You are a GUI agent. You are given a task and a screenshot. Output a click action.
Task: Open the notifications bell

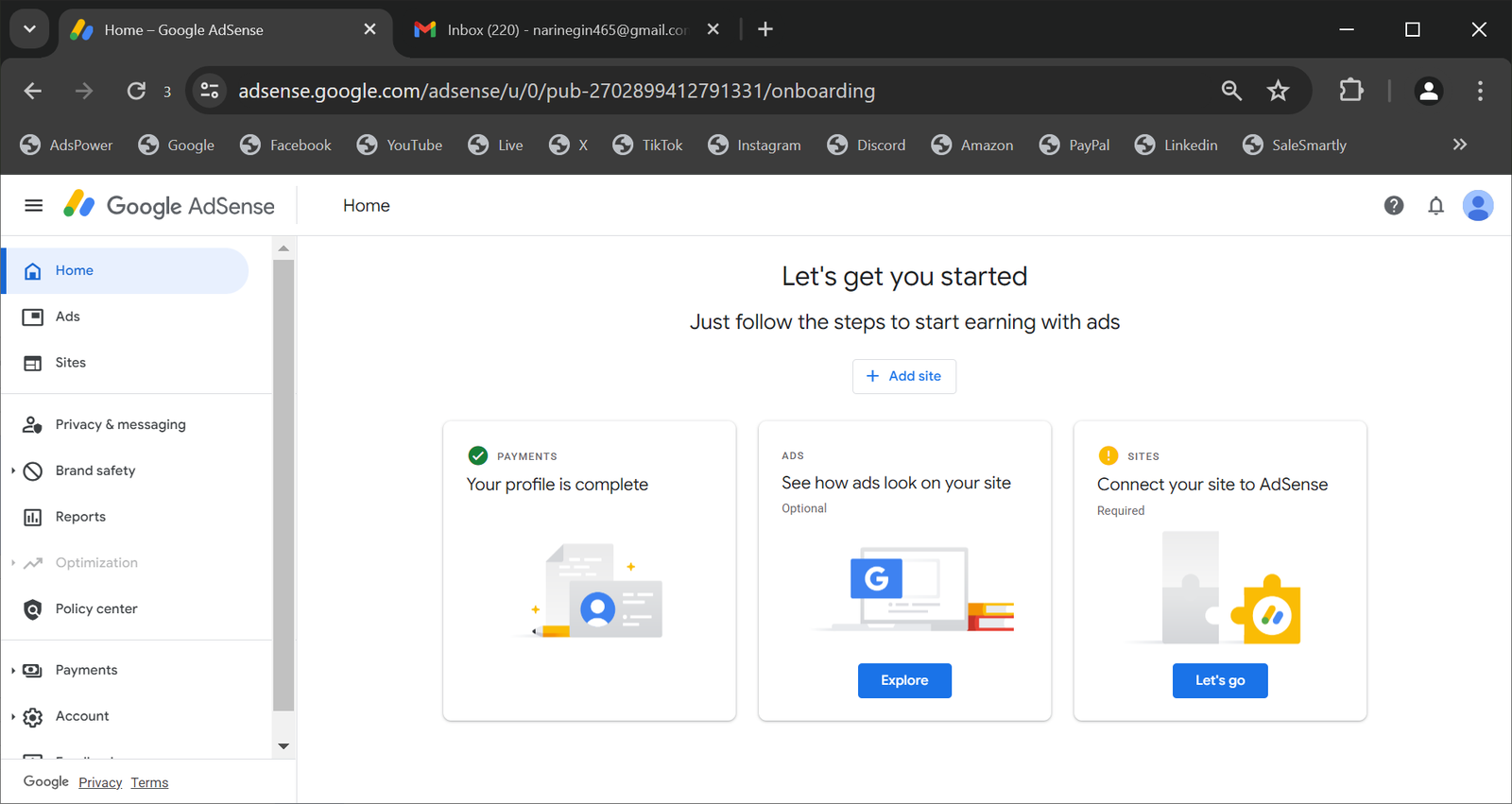(1435, 206)
